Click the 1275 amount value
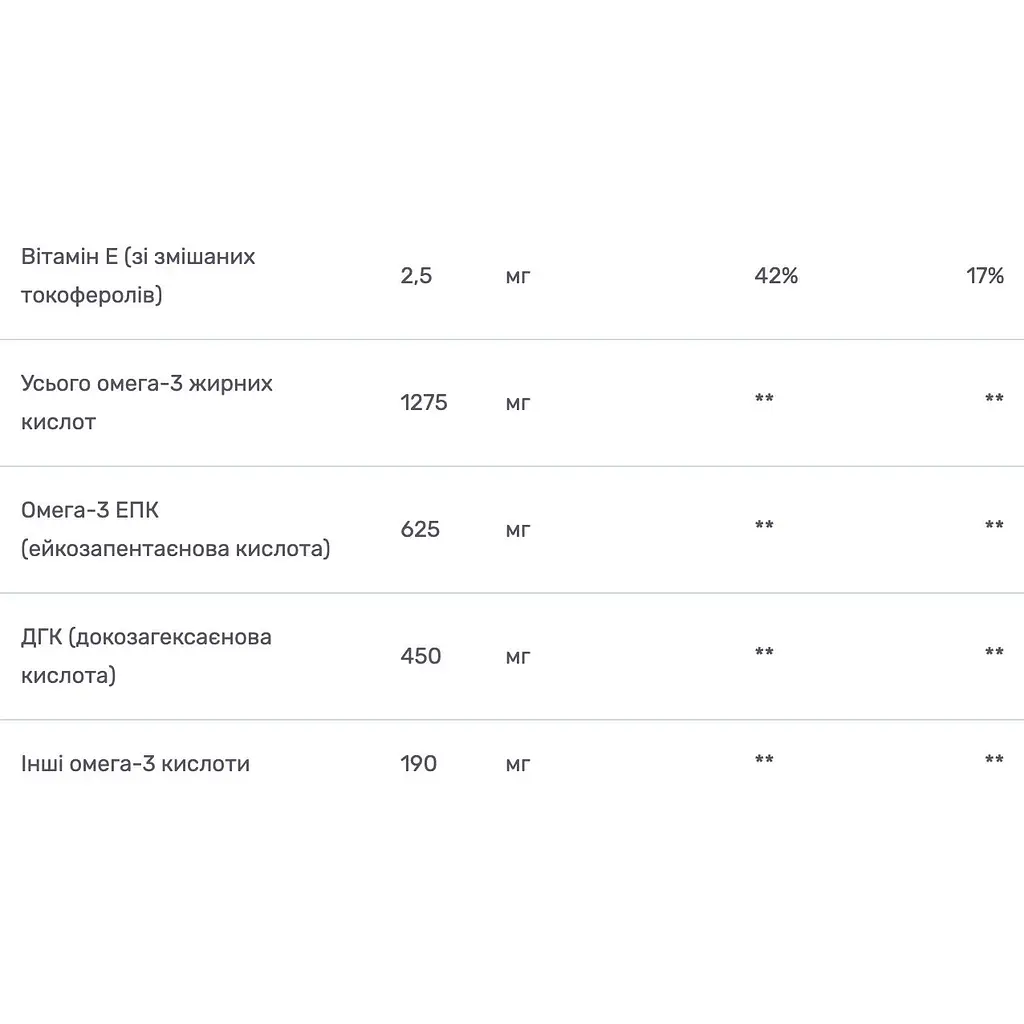Screen dimensions: 1024x1024 pos(424,402)
